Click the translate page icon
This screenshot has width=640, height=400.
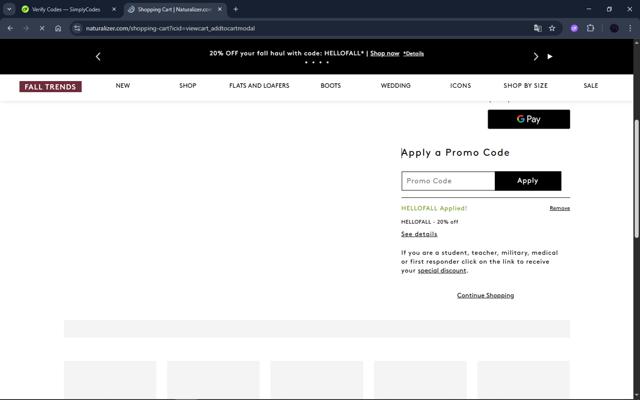[538, 28]
